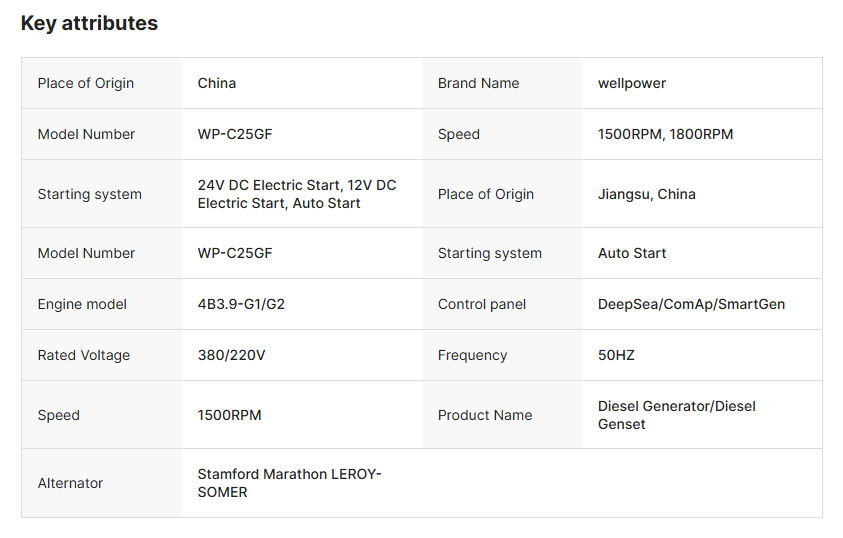Select the 380/220V voltage value
Screen dimensions: 843x538
231,355
